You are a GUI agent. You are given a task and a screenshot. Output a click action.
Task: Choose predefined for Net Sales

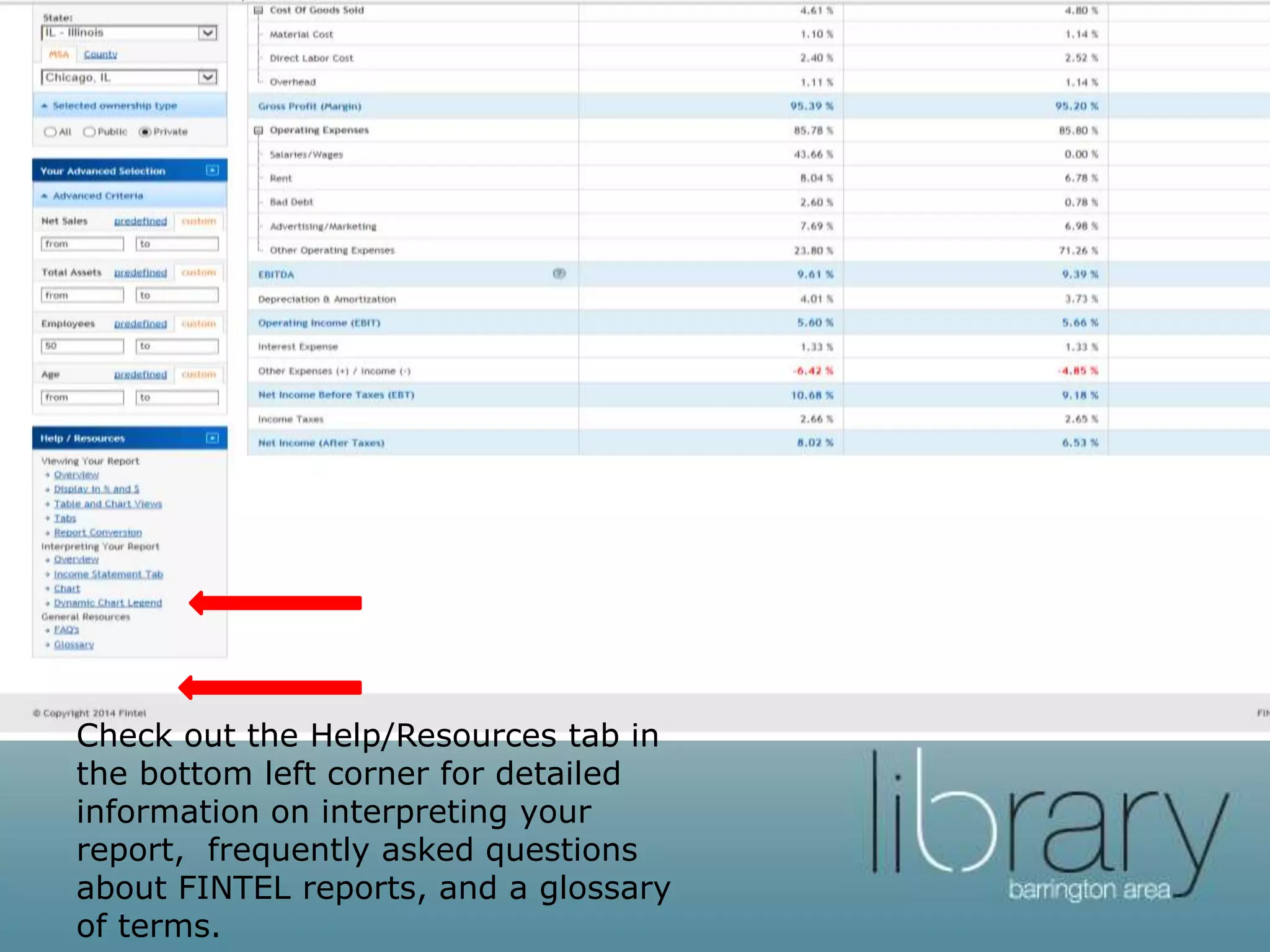point(140,221)
